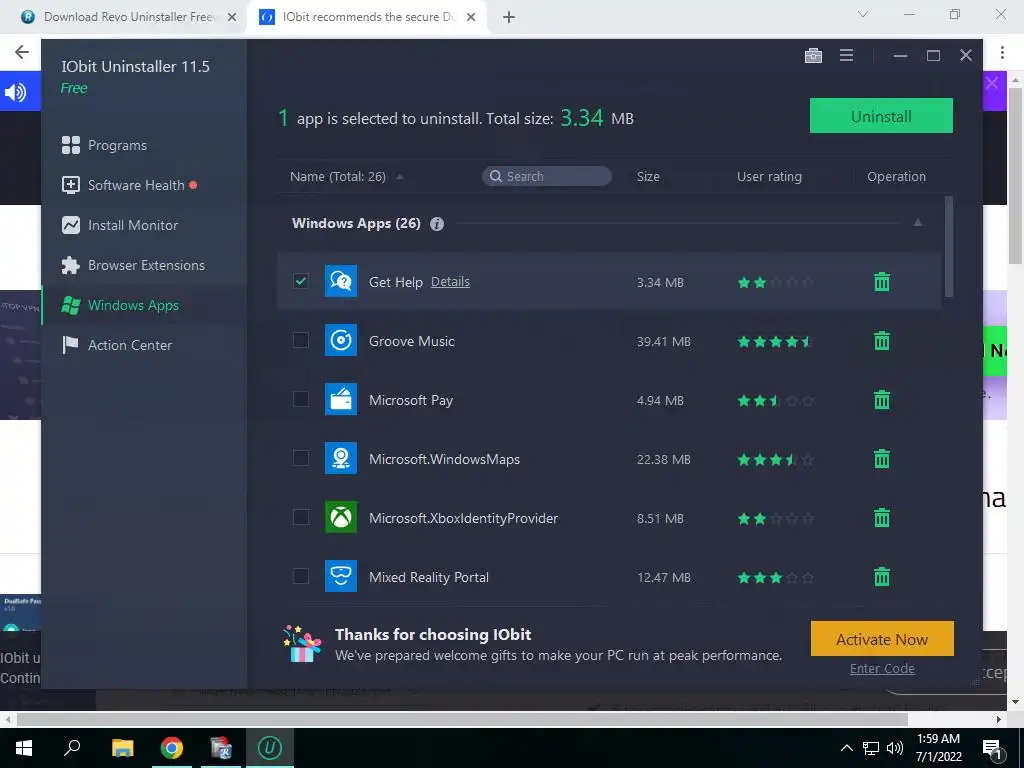The height and width of the screenshot is (768, 1024).
Task: Click the Xbox Identity Provider icon
Action: click(341, 517)
